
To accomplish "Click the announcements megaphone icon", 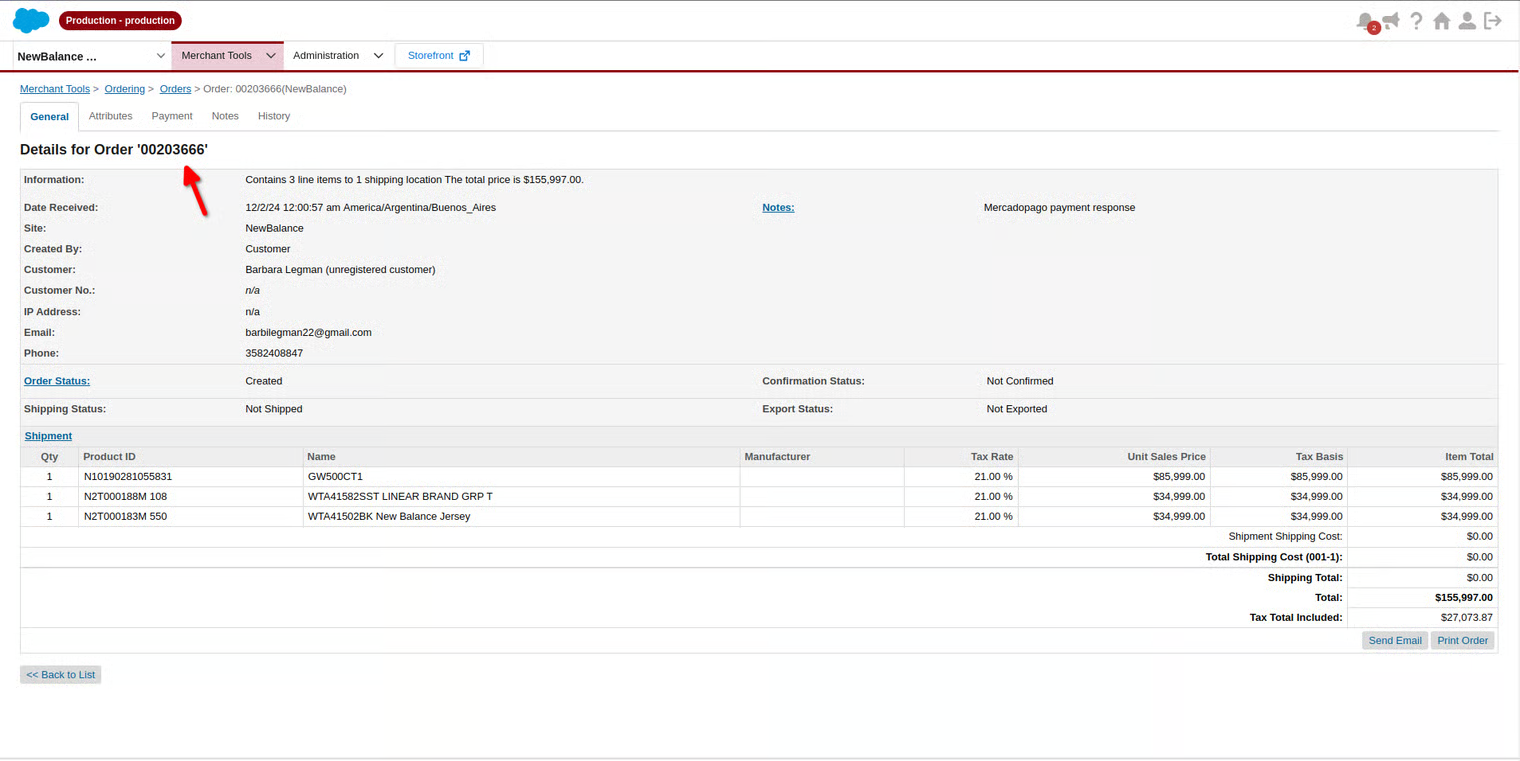I will [1391, 21].
